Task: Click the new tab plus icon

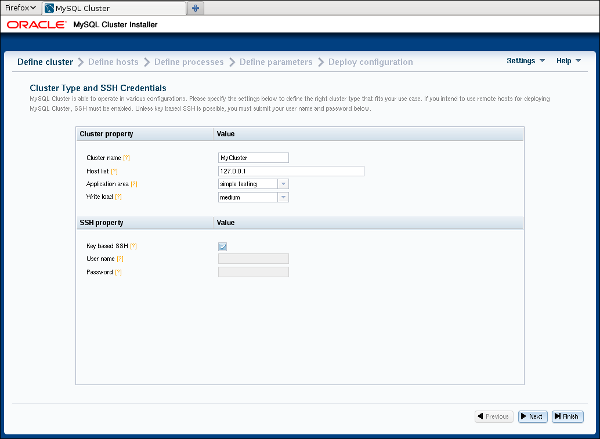Action: [195, 7]
